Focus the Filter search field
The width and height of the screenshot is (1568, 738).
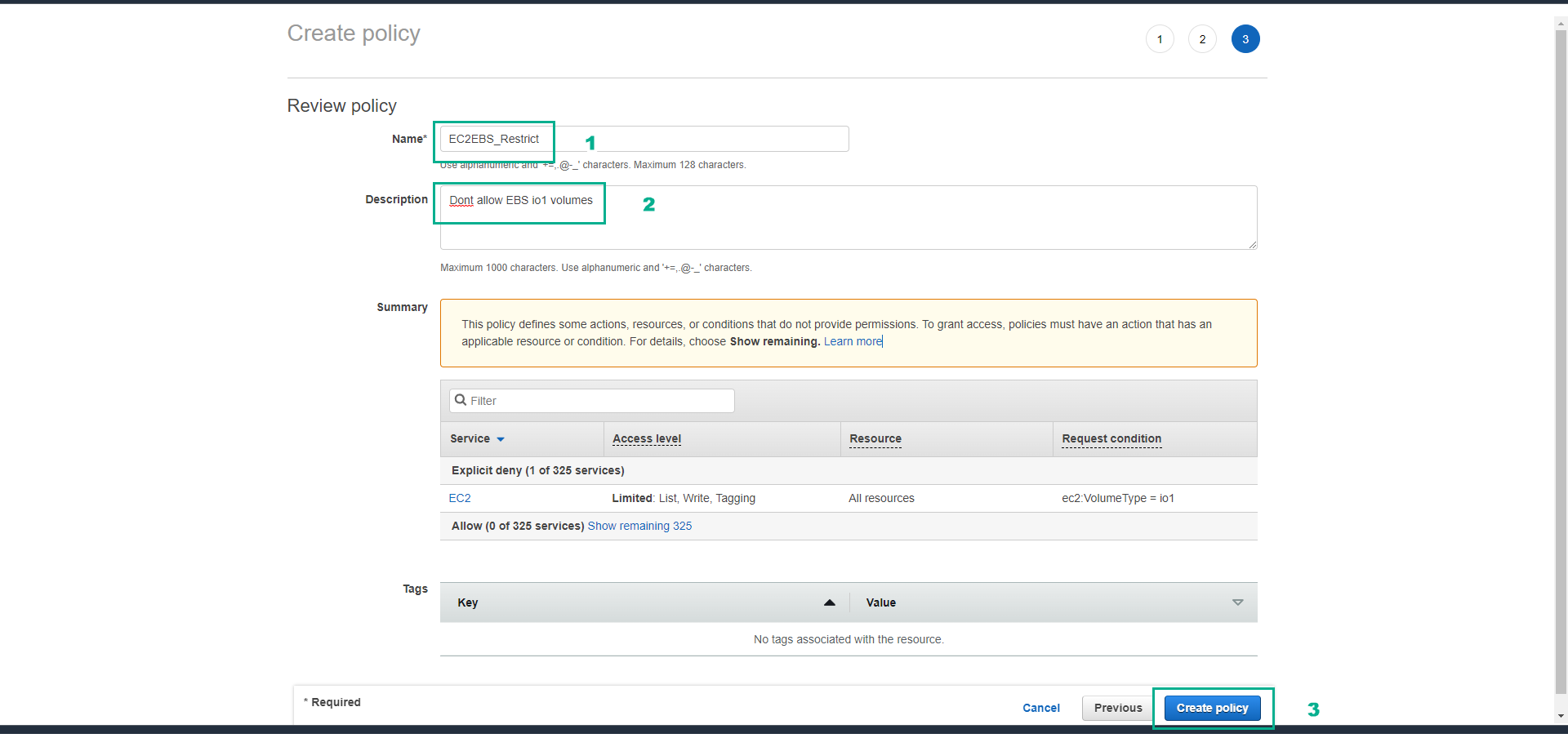592,401
